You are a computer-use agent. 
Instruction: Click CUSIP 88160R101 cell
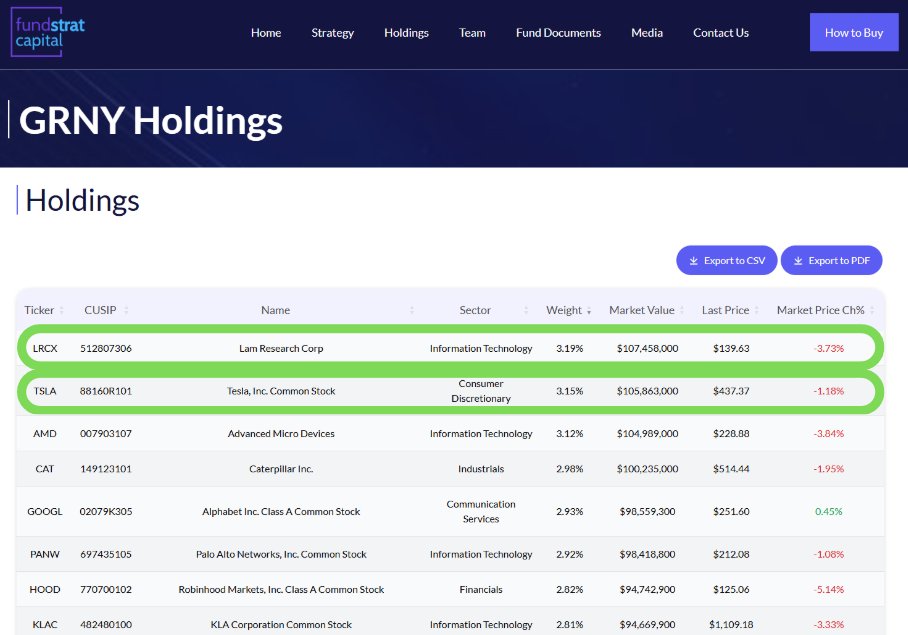pos(105,391)
